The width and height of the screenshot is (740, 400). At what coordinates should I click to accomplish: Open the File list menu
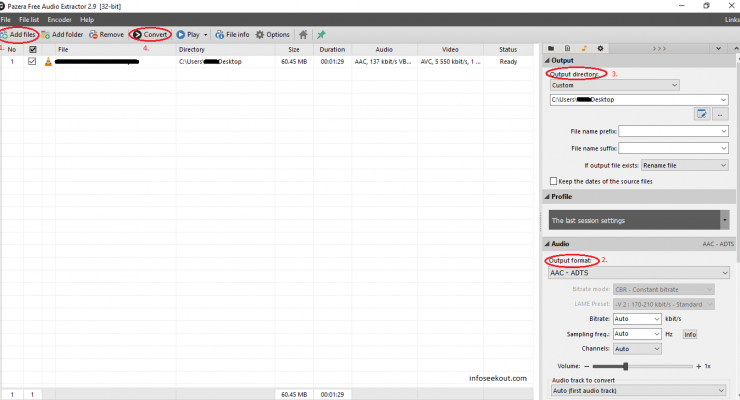coord(29,20)
